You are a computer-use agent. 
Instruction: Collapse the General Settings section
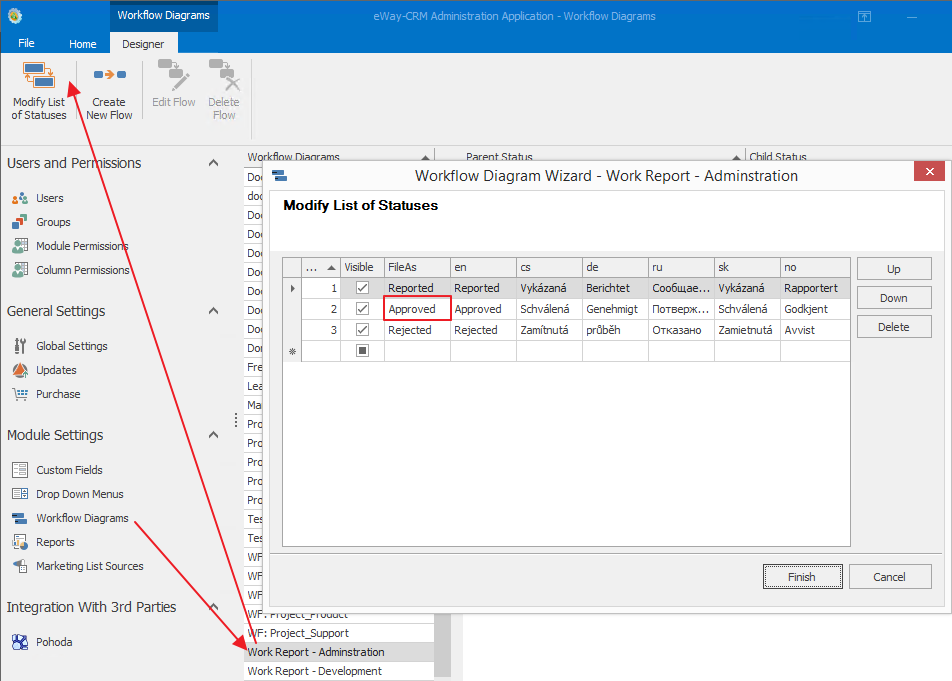213,311
